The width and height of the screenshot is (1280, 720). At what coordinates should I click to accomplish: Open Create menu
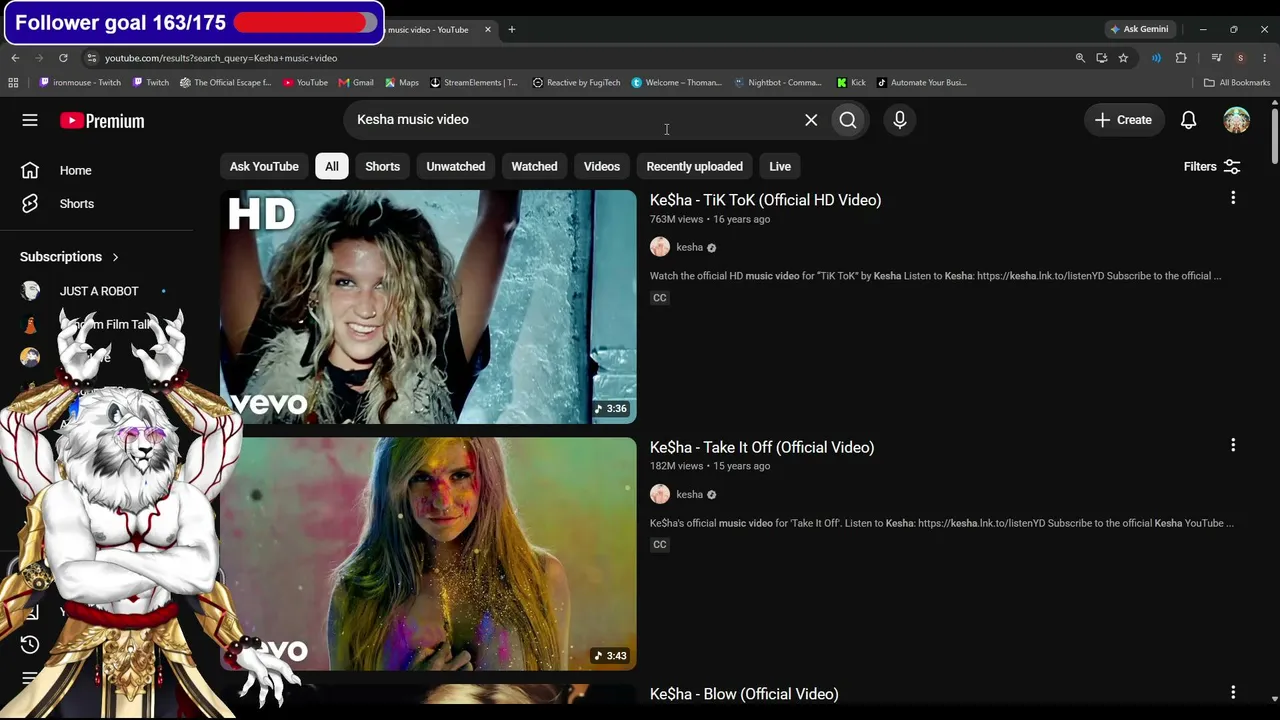pyautogui.click(x=1124, y=120)
